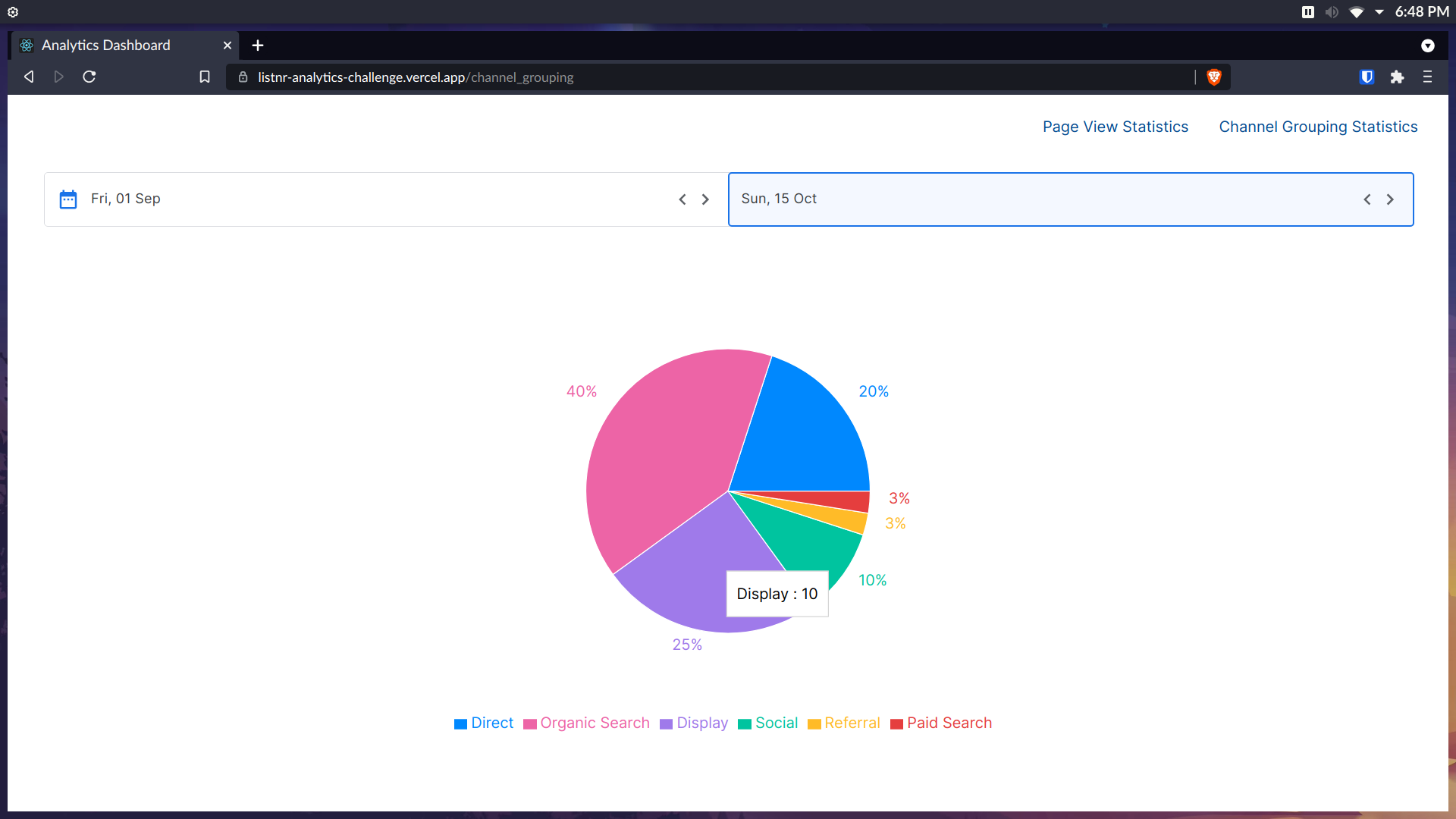Click the browser reload icon
Screen dimensions: 1456x819
pos(89,77)
